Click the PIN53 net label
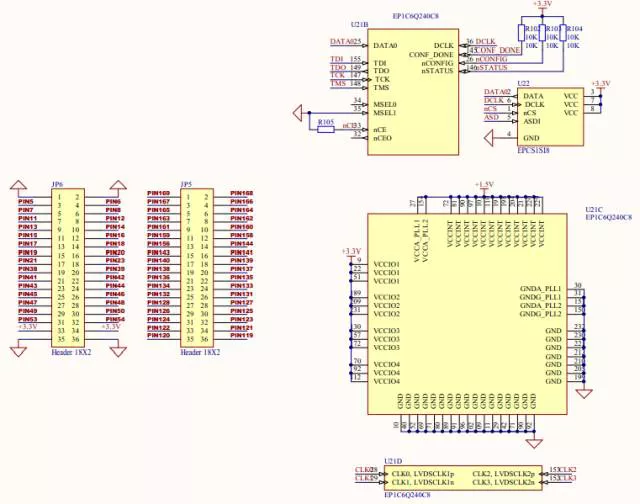 pyautogui.click(x=26, y=319)
